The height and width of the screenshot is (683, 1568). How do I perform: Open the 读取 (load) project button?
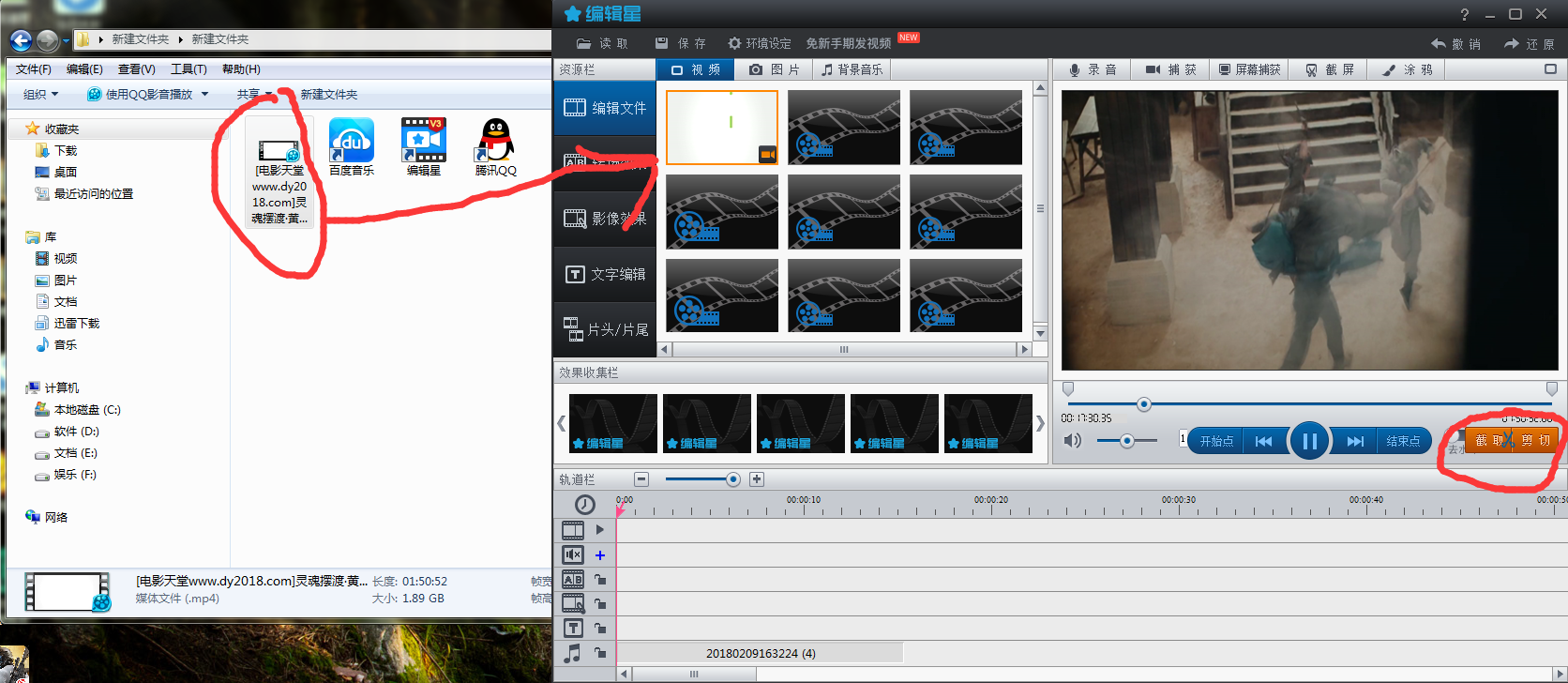click(602, 43)
